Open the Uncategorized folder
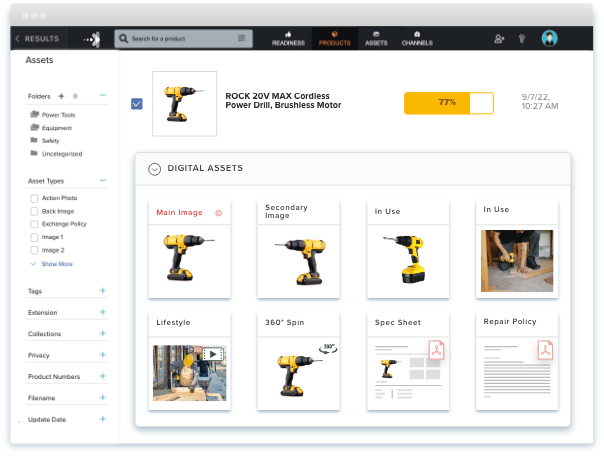The image size is (604, 456). point(56,153)
